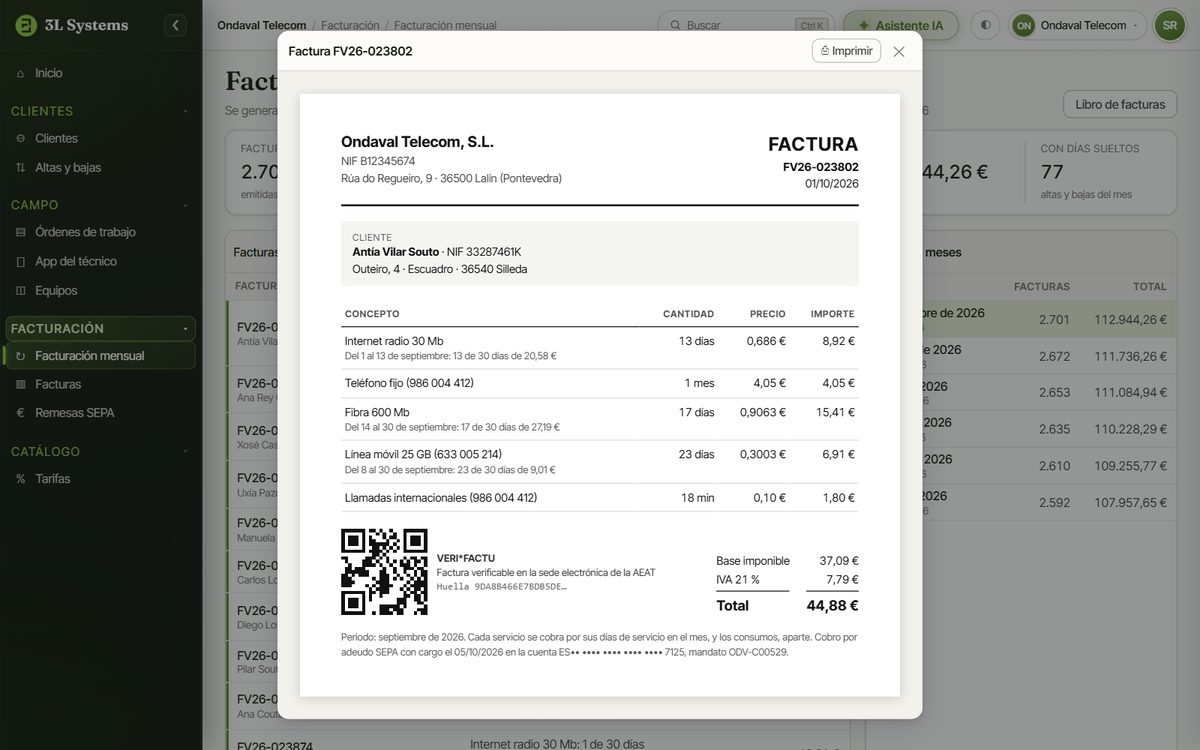Click the Facturación mensual refresh icon

(21, 355)
